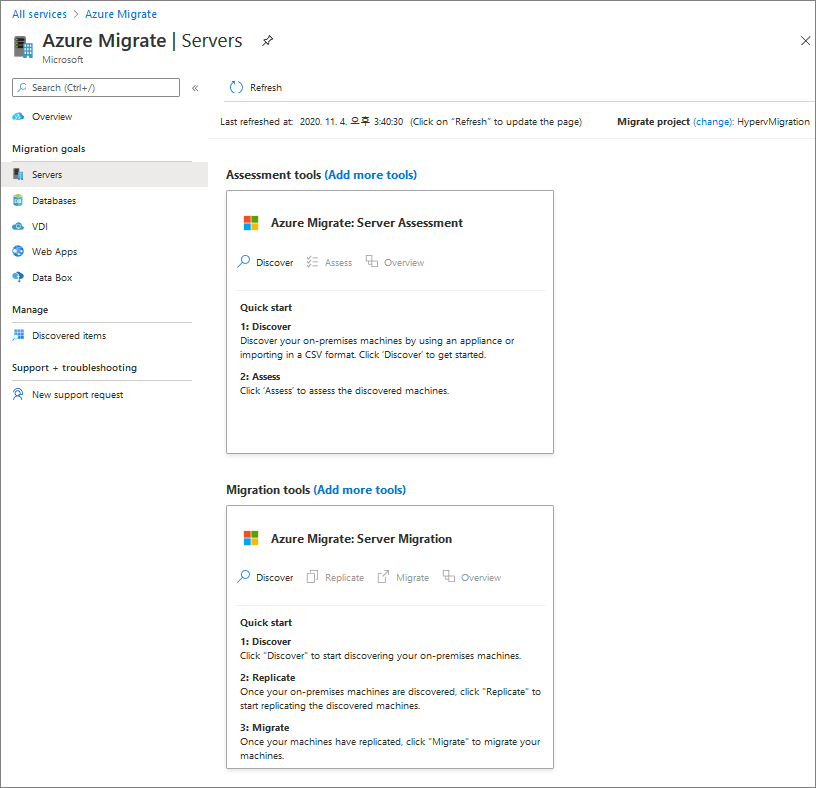816x788 pixels.
Task: Click the Migrate arrow icon
Action: [383, 577]
